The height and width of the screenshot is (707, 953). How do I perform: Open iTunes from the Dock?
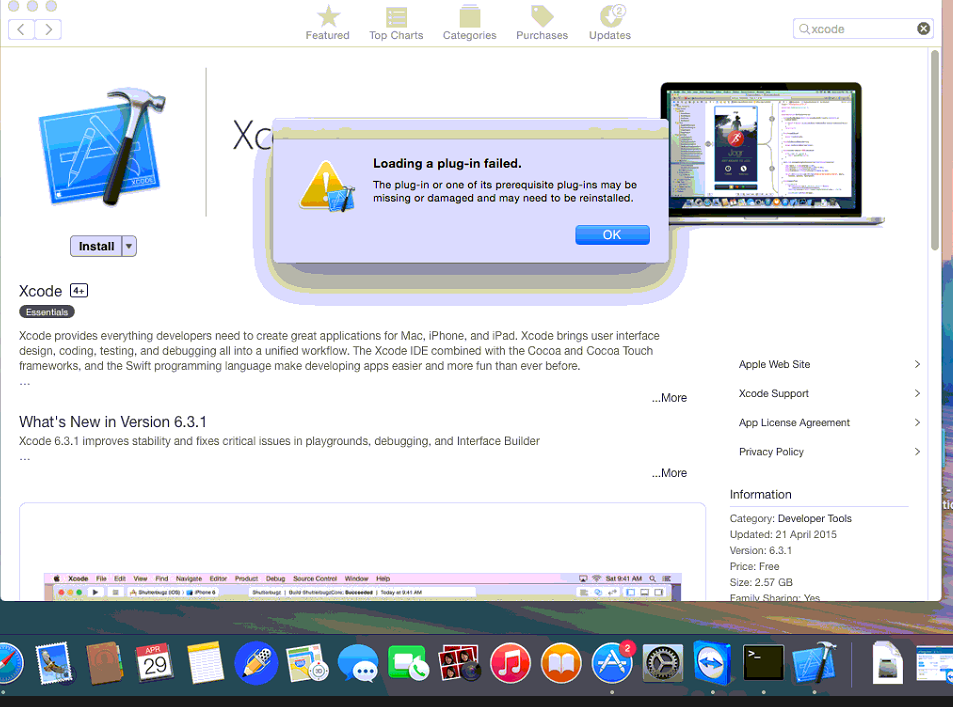point(510,663)
